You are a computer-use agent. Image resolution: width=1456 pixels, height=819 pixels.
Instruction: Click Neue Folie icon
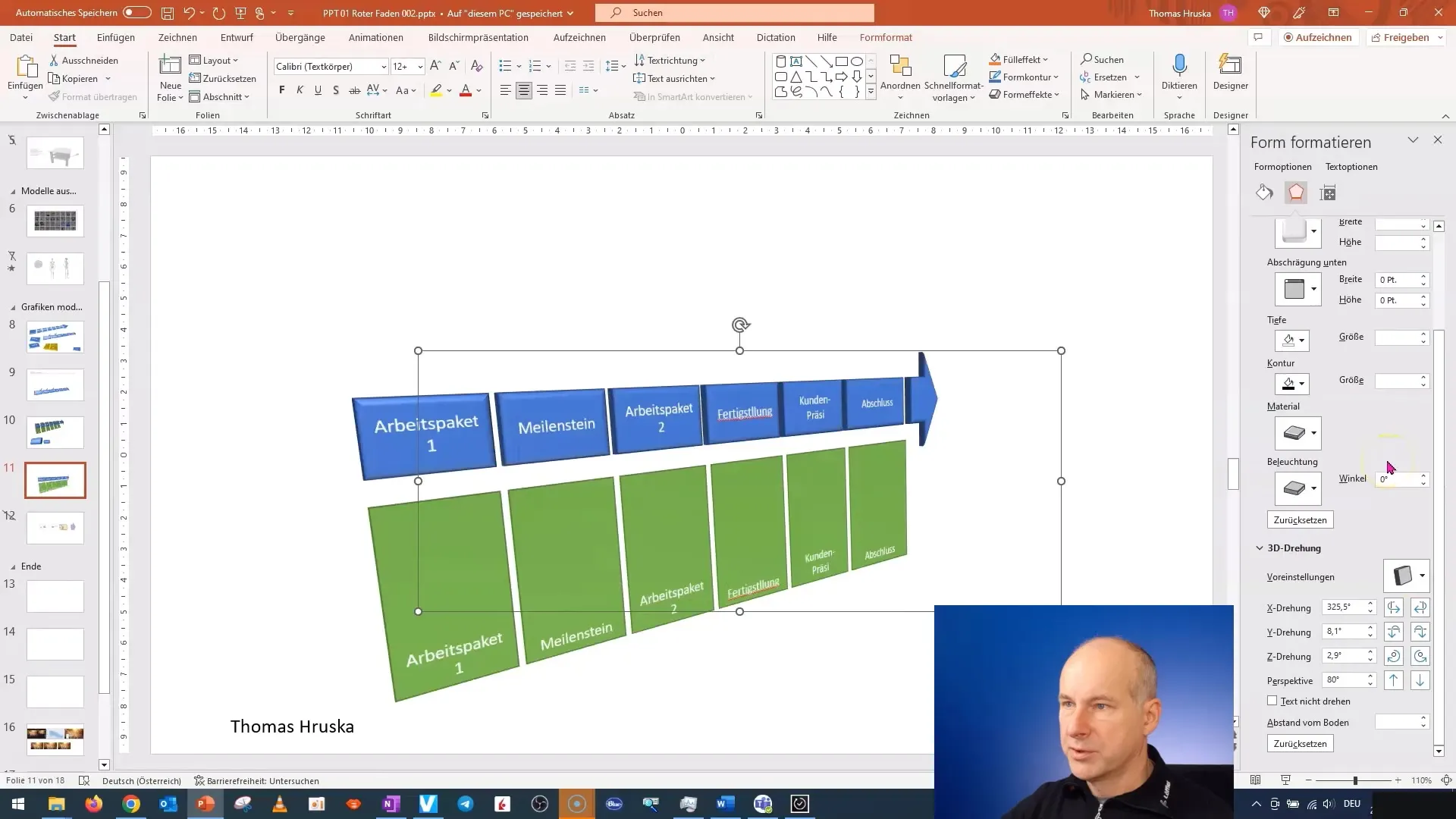pyautogui.click(x=170, y=67)
